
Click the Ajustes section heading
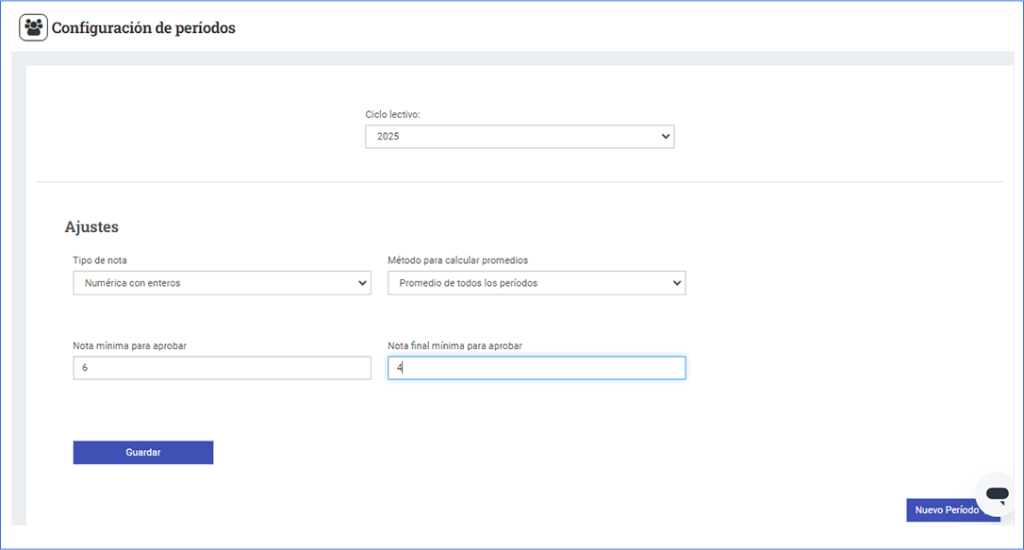92,227
